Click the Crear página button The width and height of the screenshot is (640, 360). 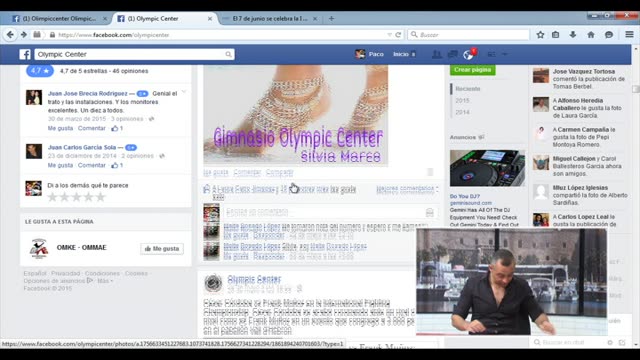pos(473,70)
